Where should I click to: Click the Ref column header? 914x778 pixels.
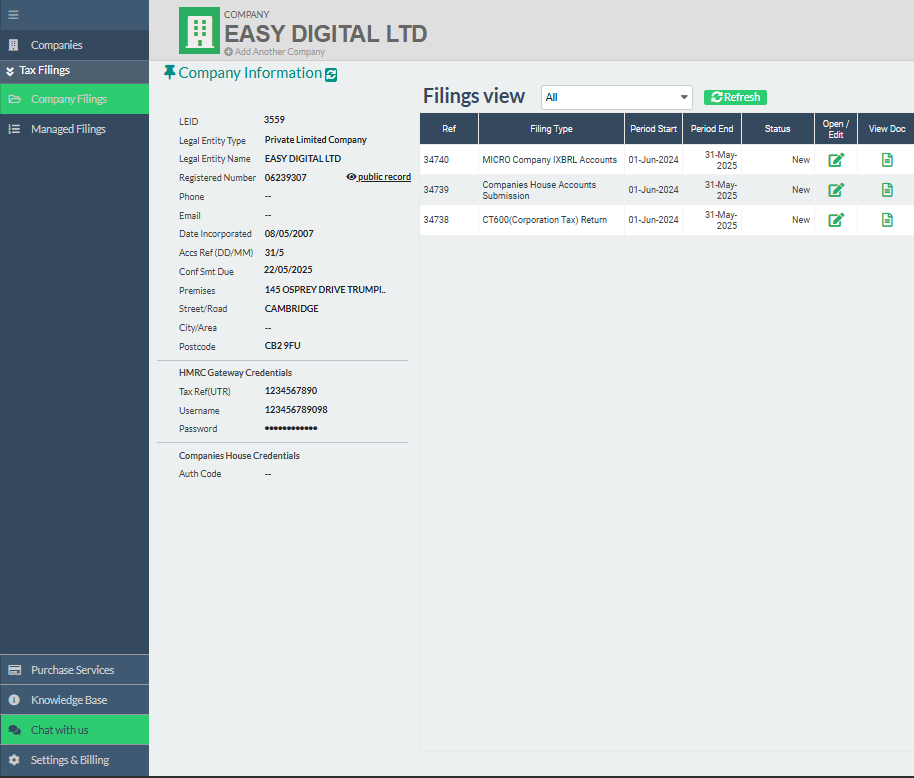click(x=449, y=129)
